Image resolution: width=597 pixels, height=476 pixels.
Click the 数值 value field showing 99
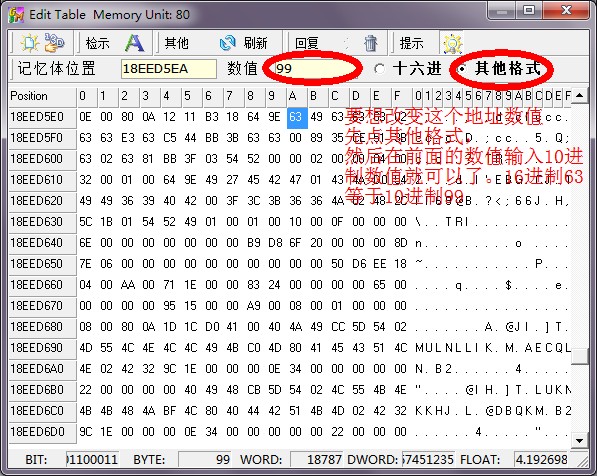click(313, 69)
